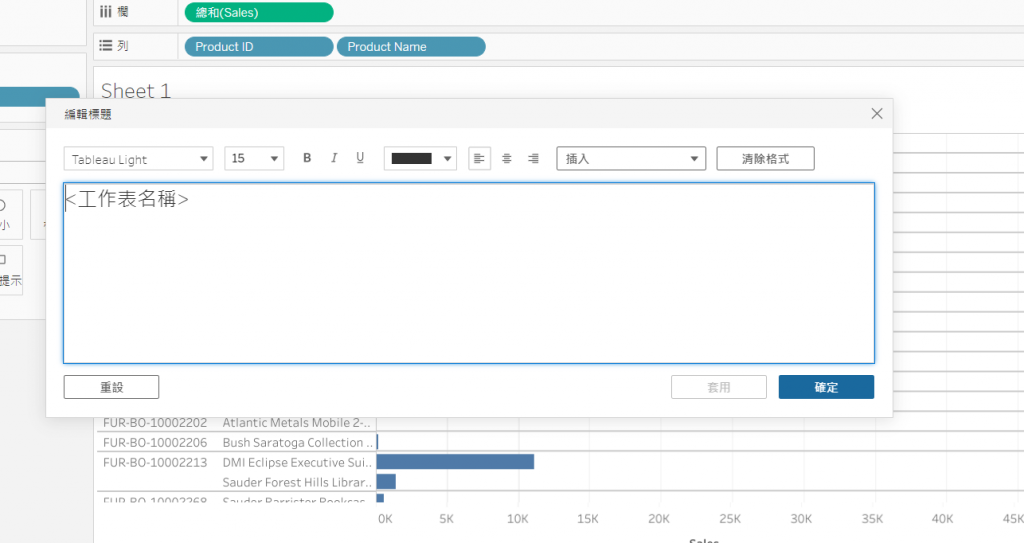
Task: Toggle italic formatting in title editor
Action: pyautogui.click(x=334, y=158)
